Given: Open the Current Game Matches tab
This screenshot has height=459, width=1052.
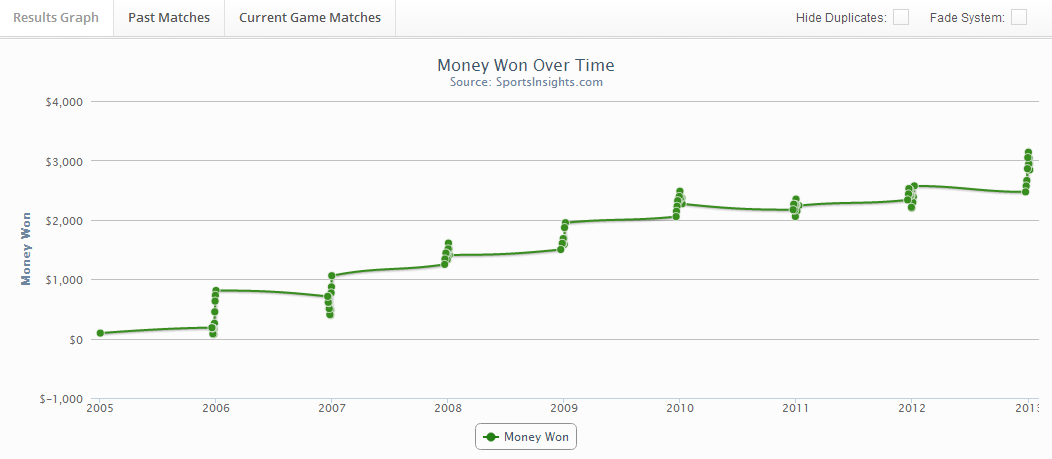Looking at the screenshot, I should point(310,18).
